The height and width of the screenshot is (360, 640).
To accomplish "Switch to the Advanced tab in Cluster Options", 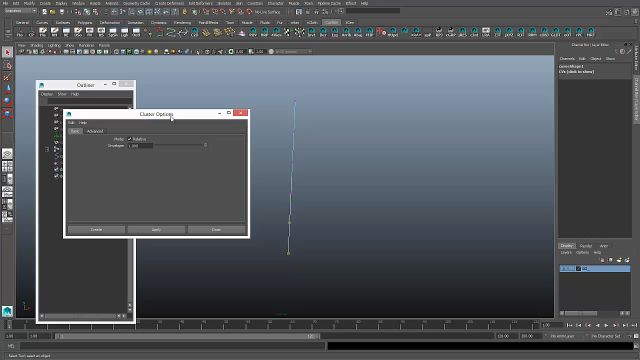I will (95, 131).
